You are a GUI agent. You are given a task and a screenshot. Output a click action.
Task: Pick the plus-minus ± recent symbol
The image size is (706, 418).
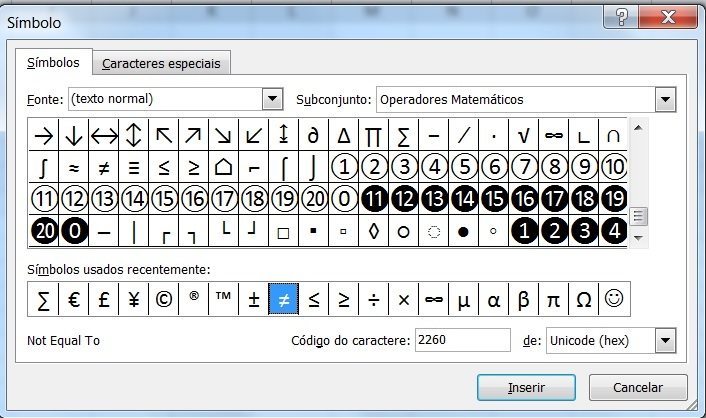(254, 299)
